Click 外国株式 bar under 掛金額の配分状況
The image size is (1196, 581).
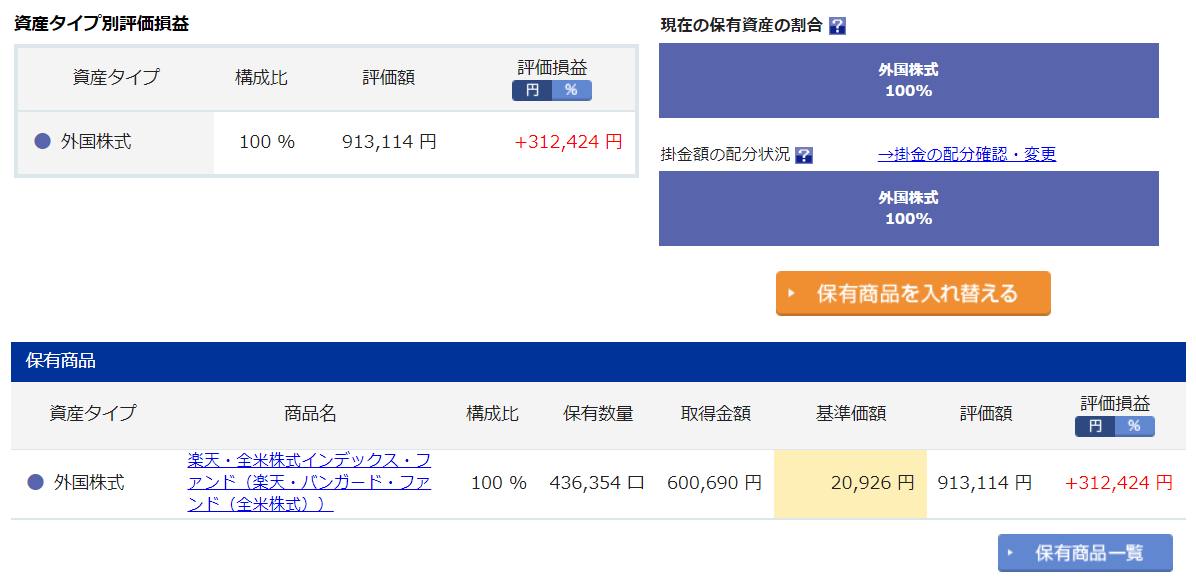pos(908,208)
